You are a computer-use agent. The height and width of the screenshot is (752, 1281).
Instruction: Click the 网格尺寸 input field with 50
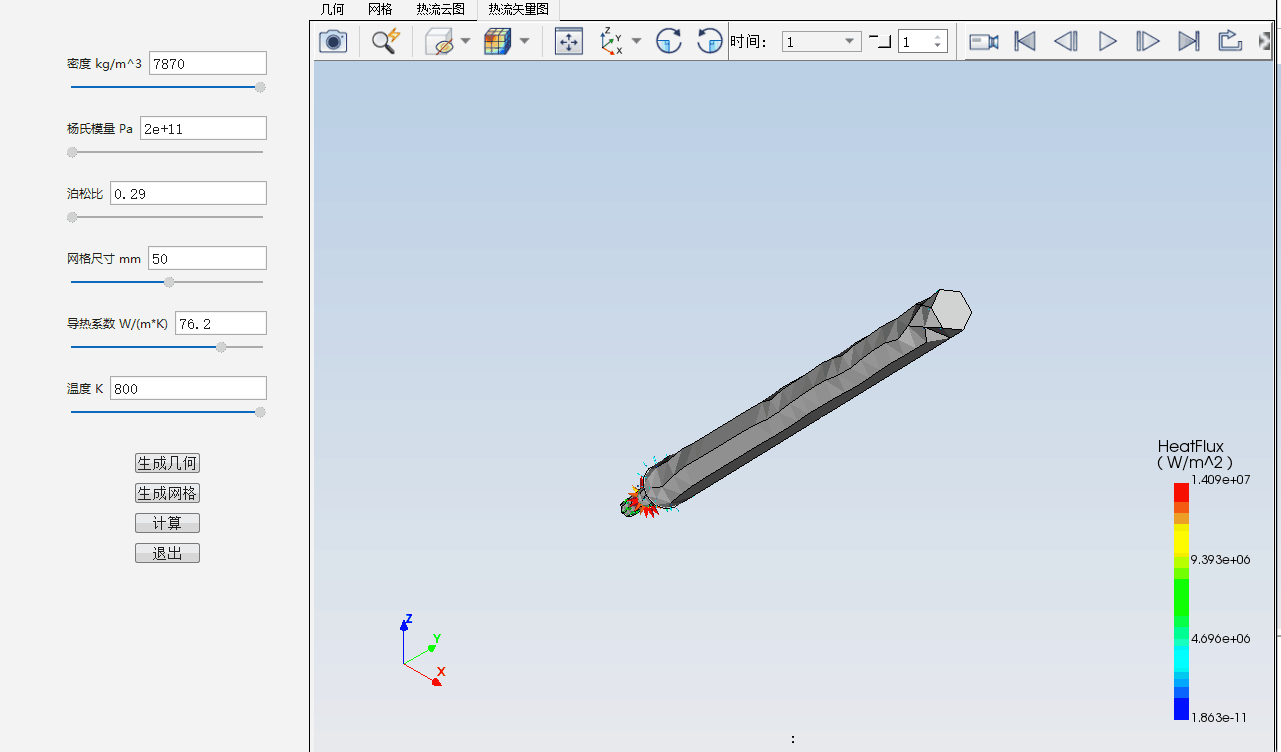pyautogui.click(x=207, y=258)
